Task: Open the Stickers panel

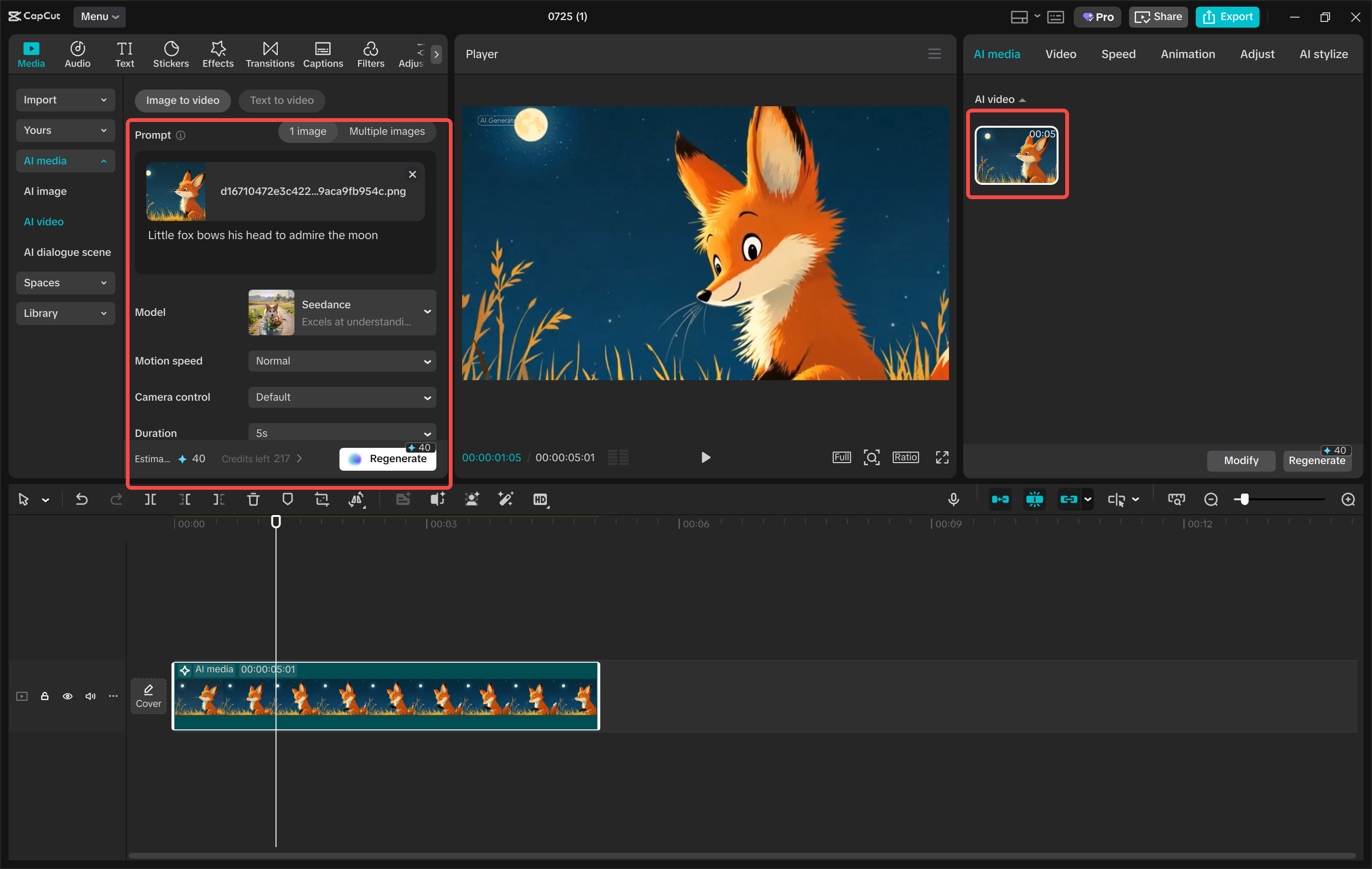Action: (171, 54)
